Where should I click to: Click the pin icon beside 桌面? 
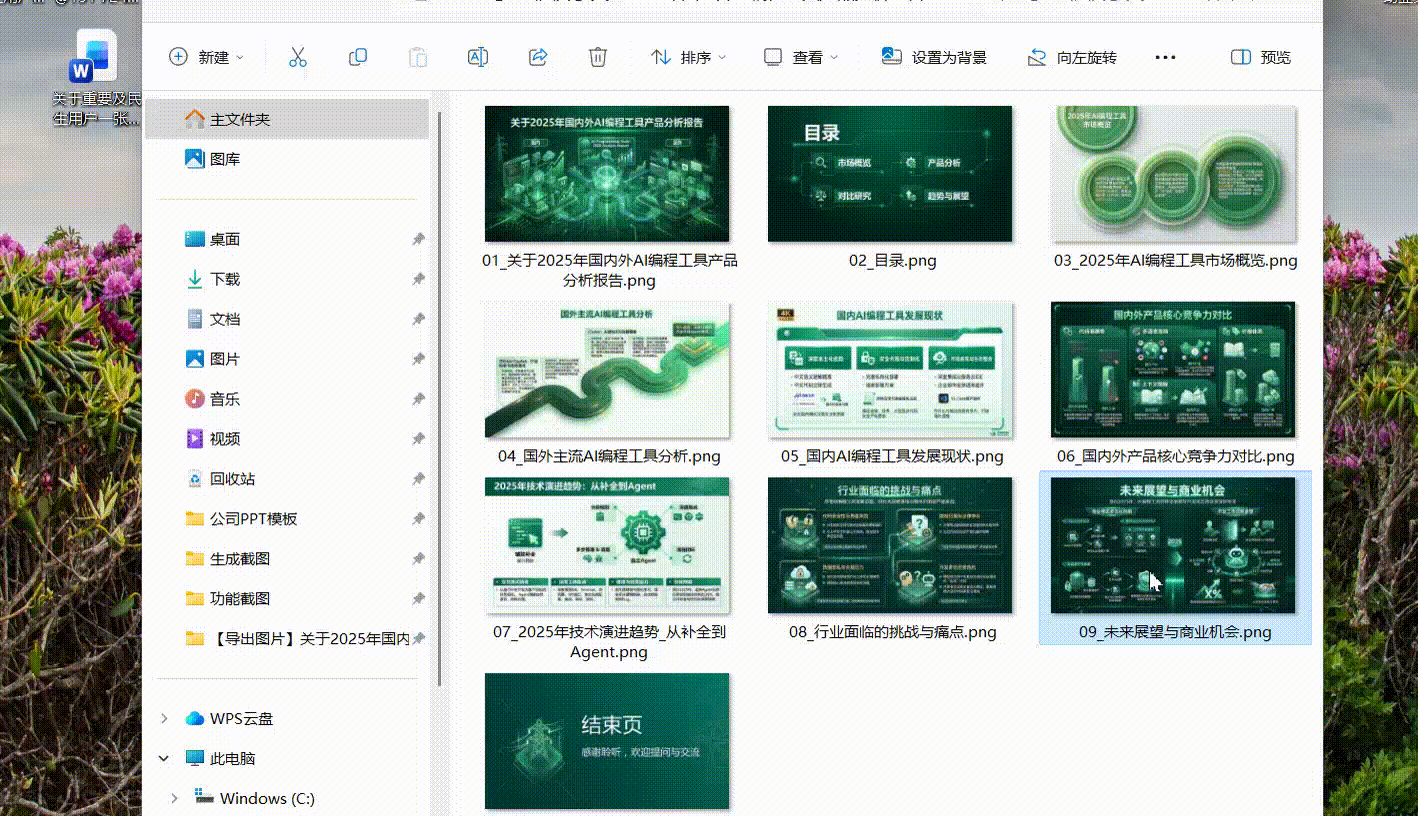point(418,239)
